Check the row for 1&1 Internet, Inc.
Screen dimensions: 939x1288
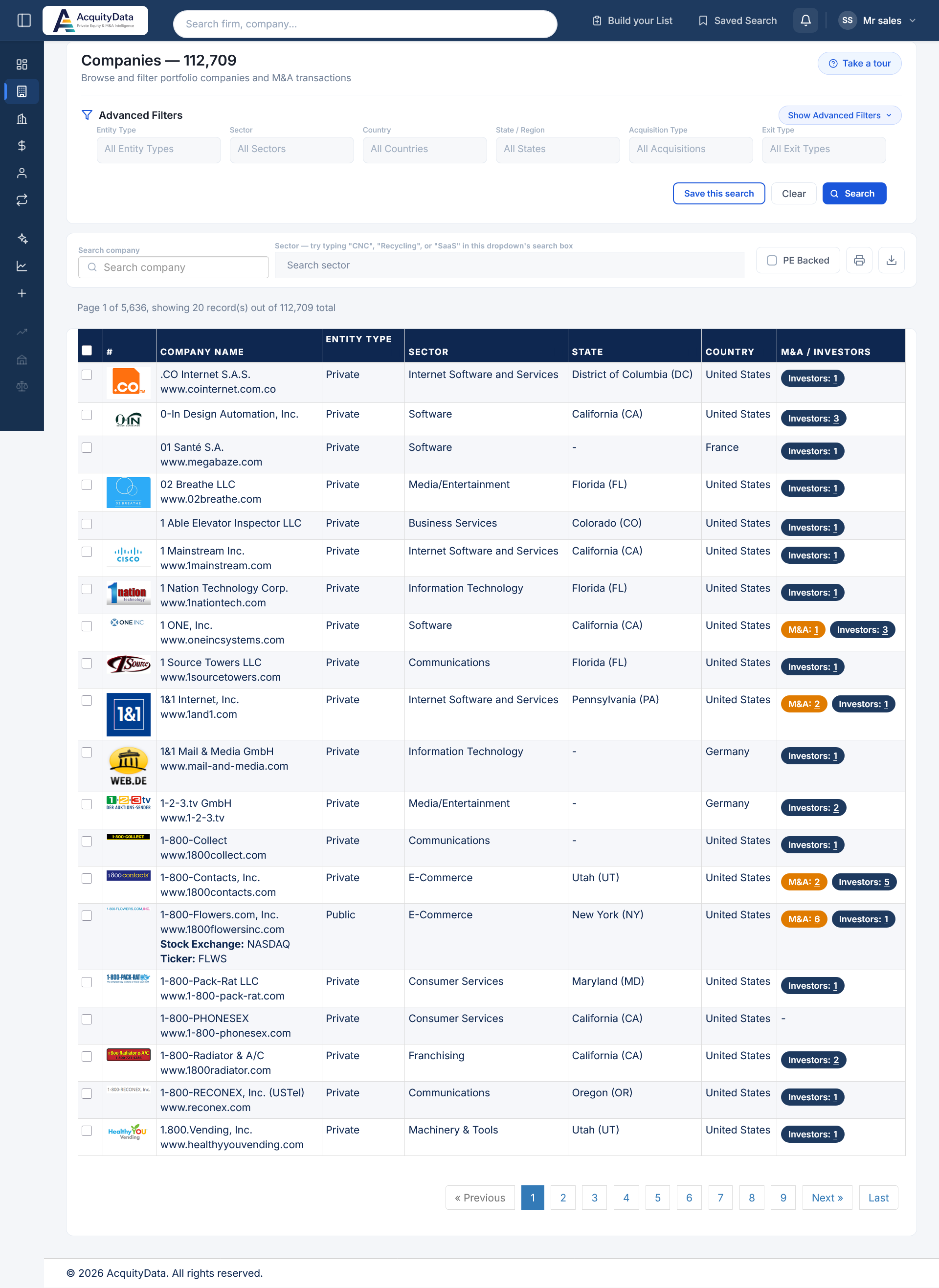87,701
